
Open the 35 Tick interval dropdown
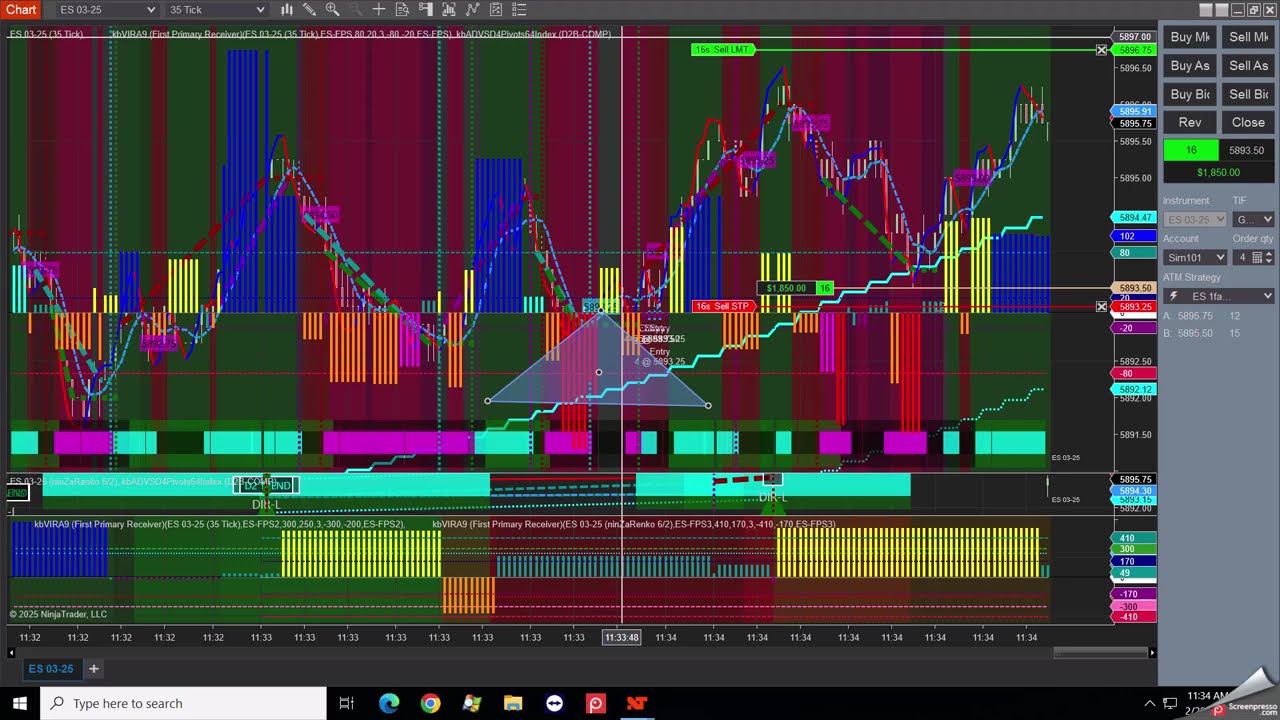pyautogui.click(x=217, y=10)
